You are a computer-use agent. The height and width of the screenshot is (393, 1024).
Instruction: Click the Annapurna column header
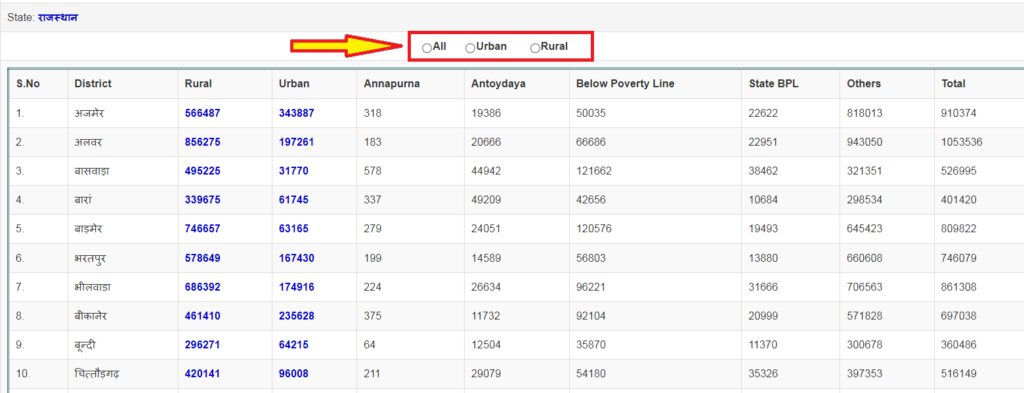(x=392, y=84)
